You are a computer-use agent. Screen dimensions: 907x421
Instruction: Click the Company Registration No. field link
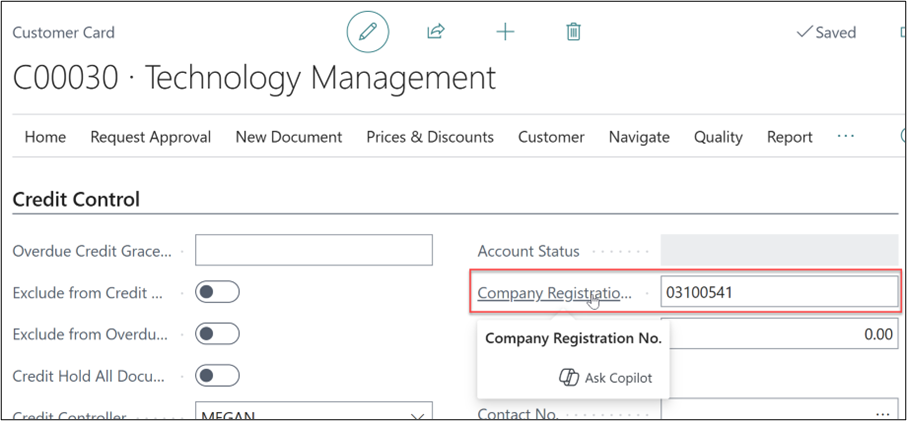point(554,293)
